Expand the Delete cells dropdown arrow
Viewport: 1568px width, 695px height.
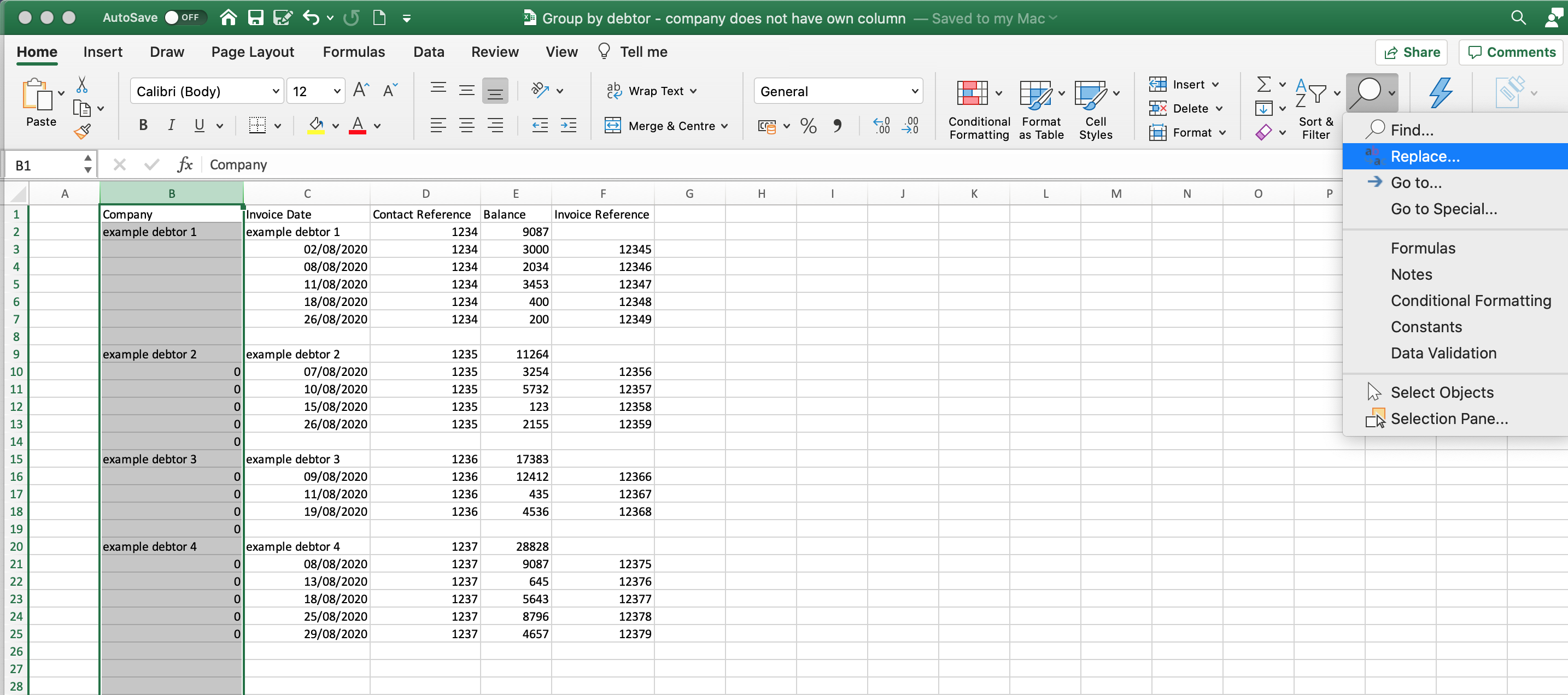point(1219,108)
